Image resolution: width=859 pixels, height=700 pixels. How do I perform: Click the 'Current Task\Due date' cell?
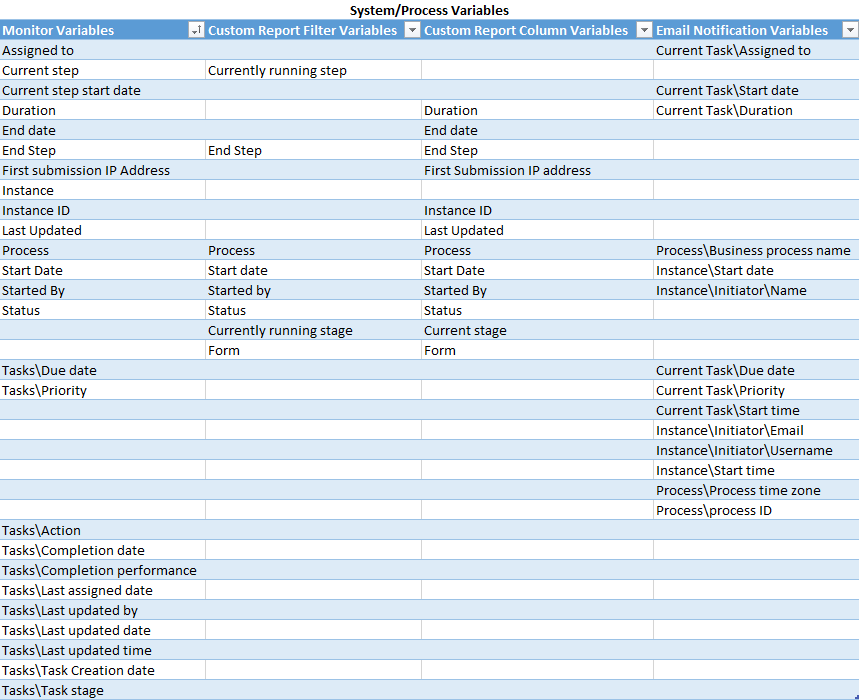click(756, 370)
